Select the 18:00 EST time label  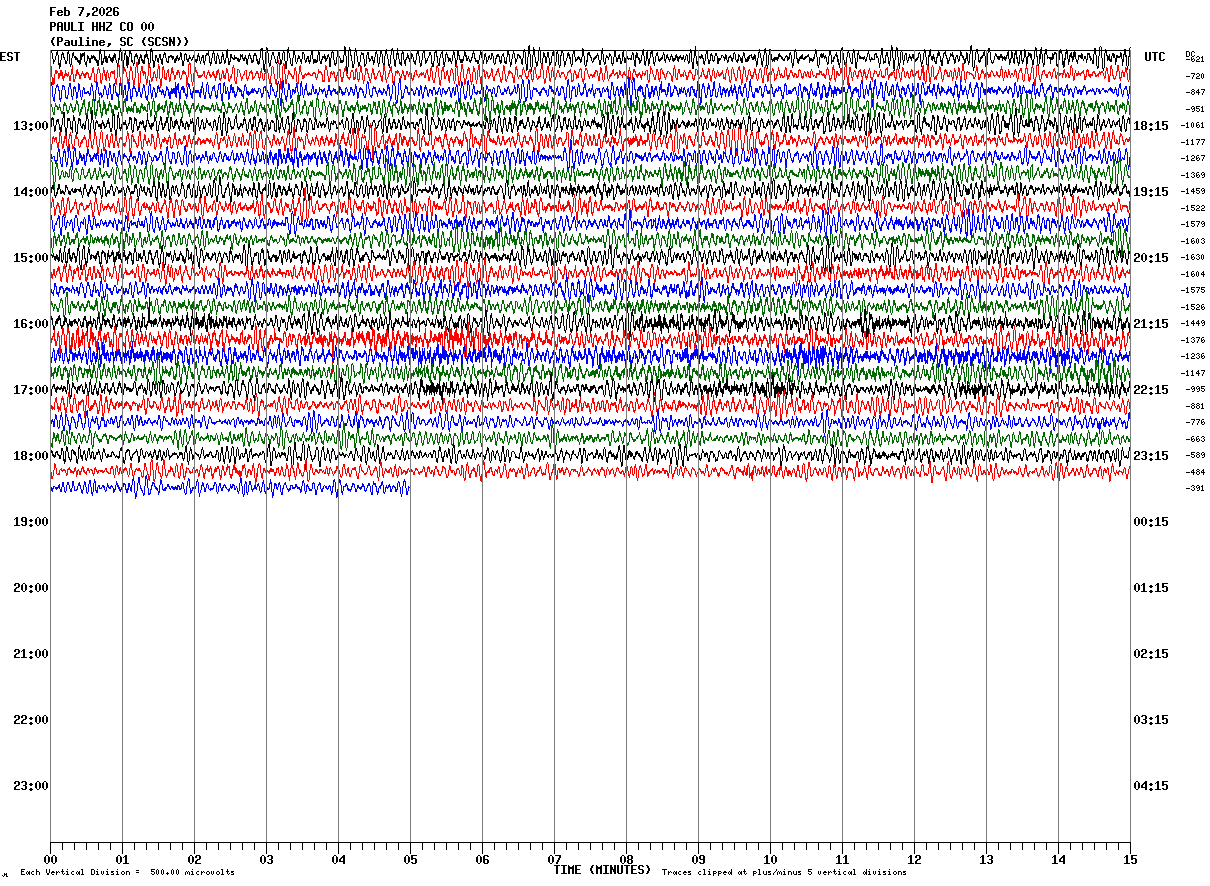31,456
